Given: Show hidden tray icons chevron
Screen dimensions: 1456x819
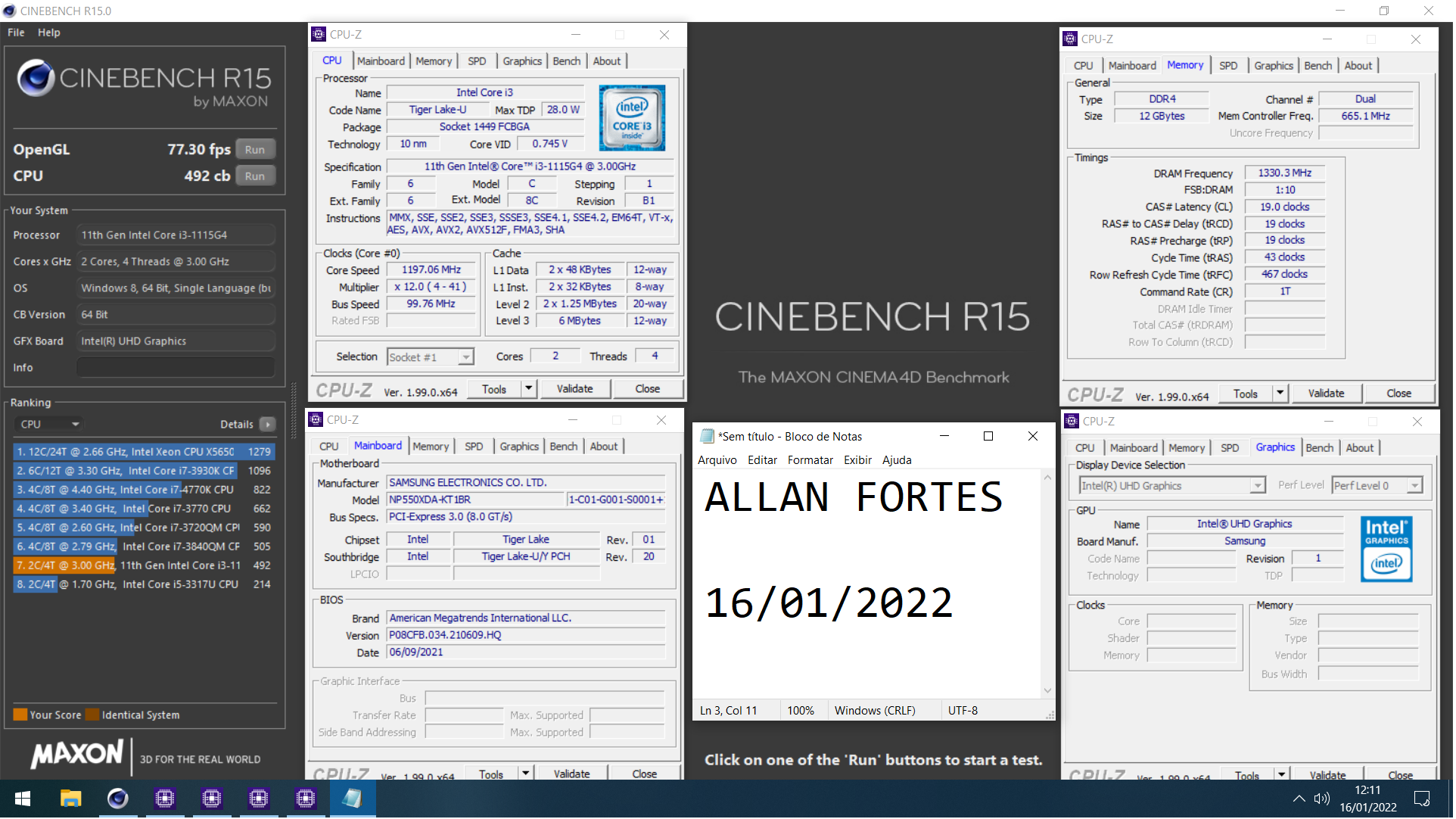Looking at the screenshot, I should [1300, 799].
